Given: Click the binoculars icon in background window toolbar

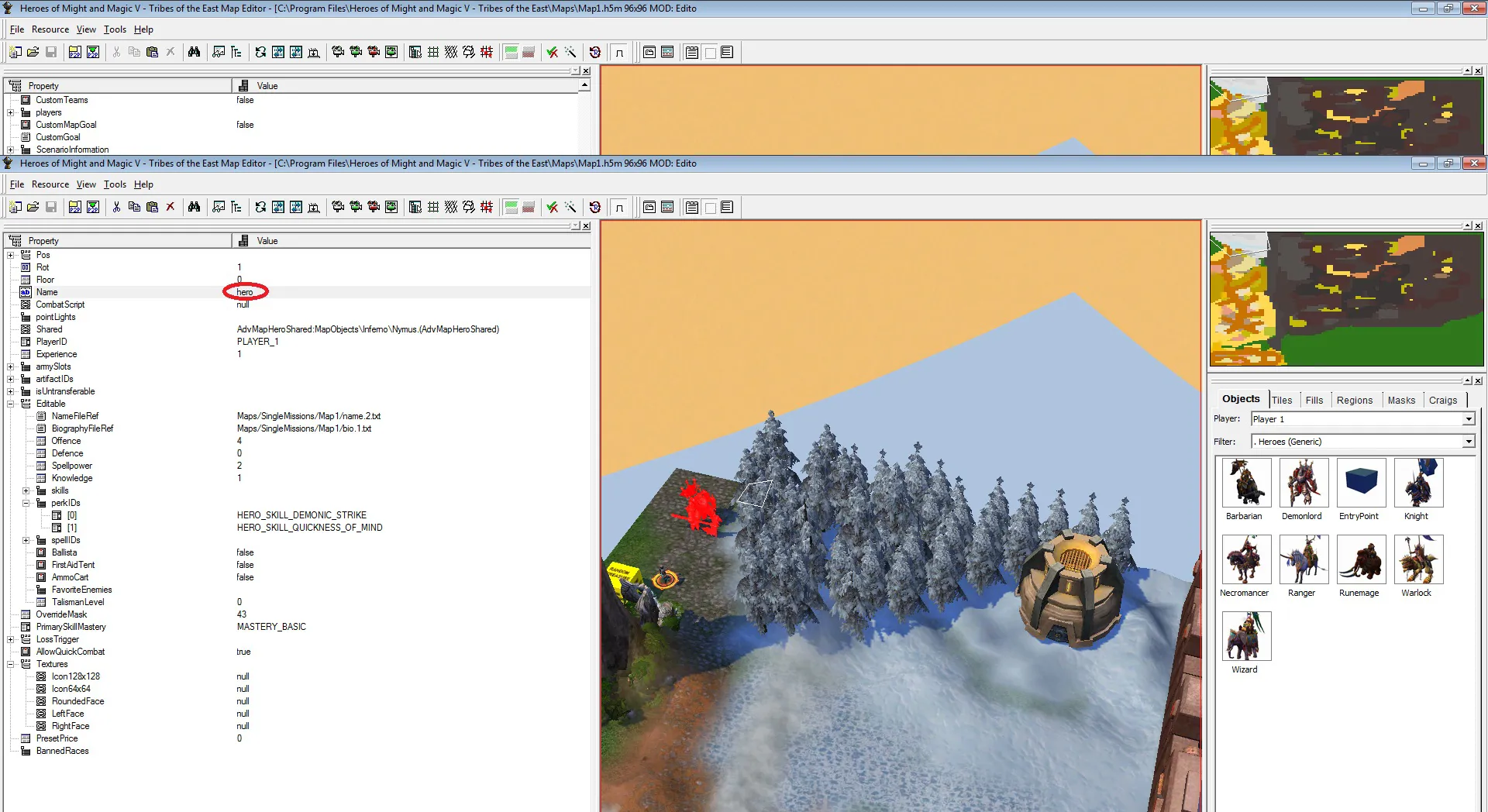Looking at the screenshot, I should coord(194,52).
